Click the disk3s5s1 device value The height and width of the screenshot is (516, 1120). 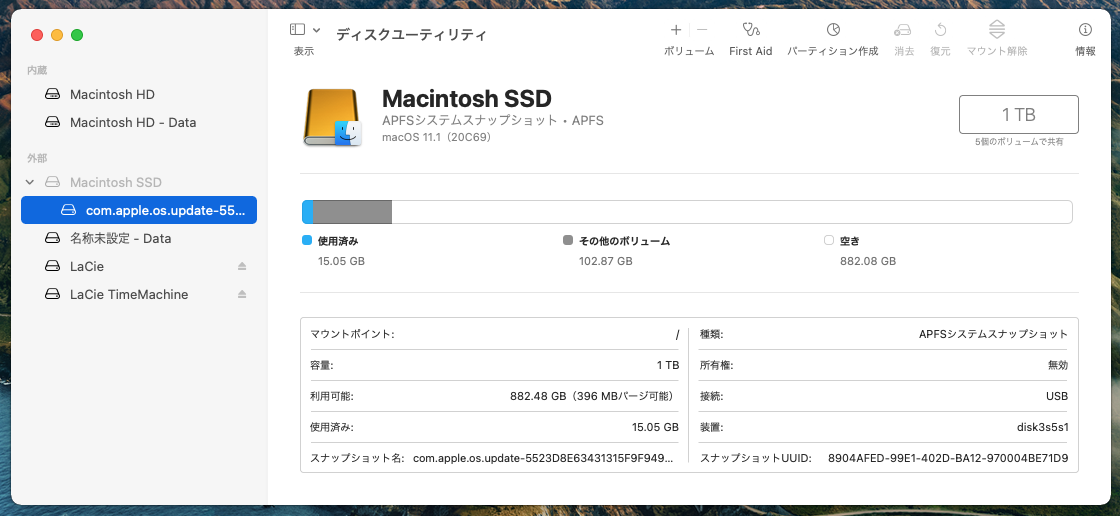tap(1041, 427)
